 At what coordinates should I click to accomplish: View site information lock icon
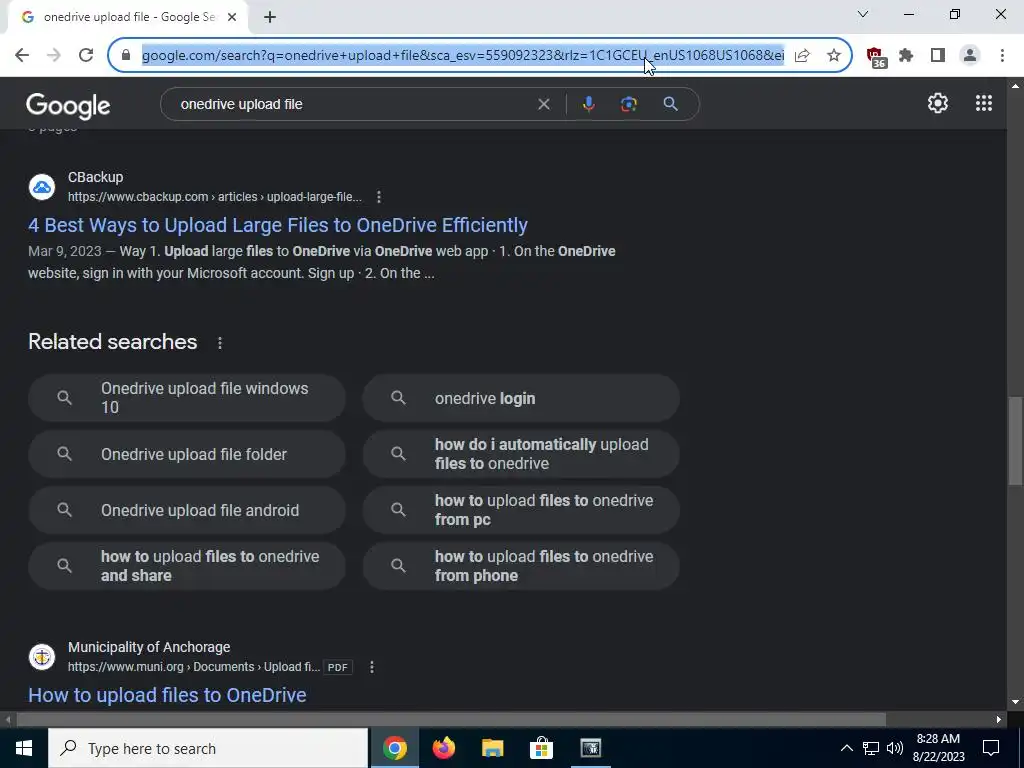tap(126, 56)
